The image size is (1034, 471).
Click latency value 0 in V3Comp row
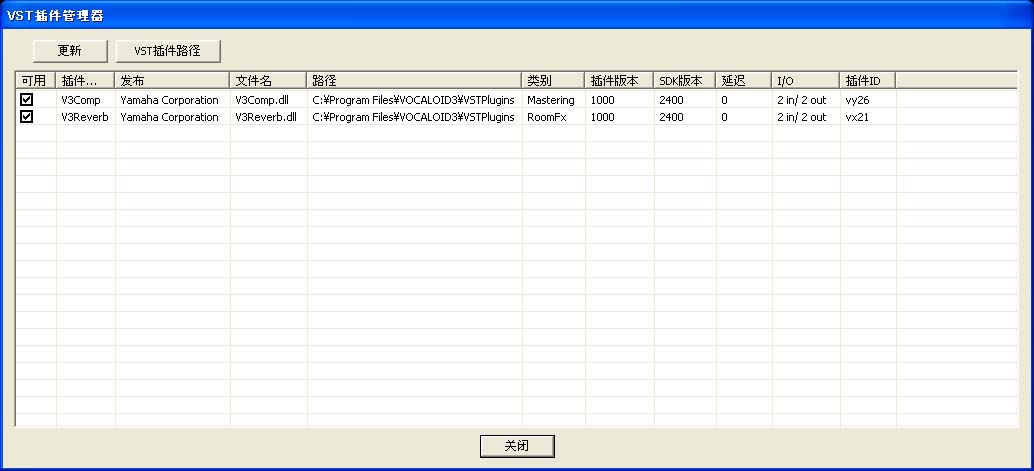725,100
